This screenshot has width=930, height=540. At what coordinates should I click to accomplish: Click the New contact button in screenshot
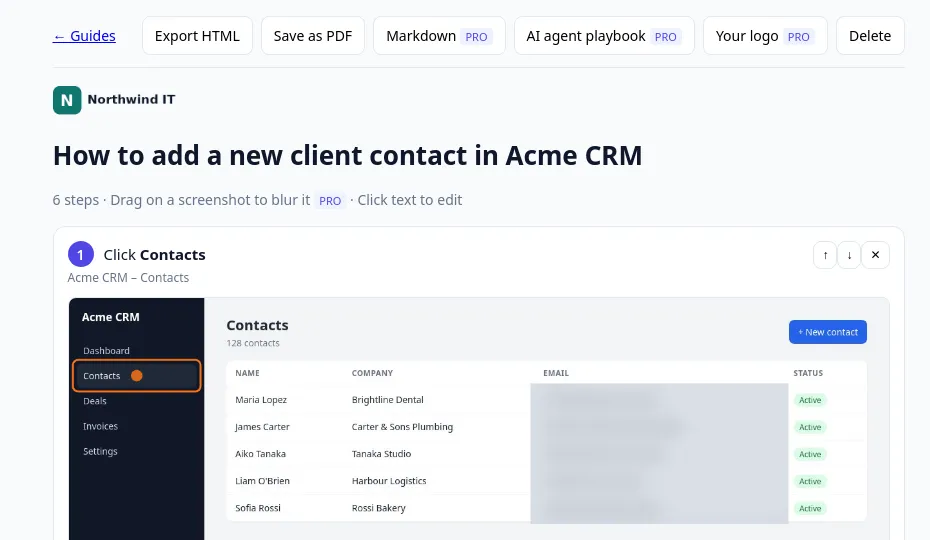pos(827,332)
